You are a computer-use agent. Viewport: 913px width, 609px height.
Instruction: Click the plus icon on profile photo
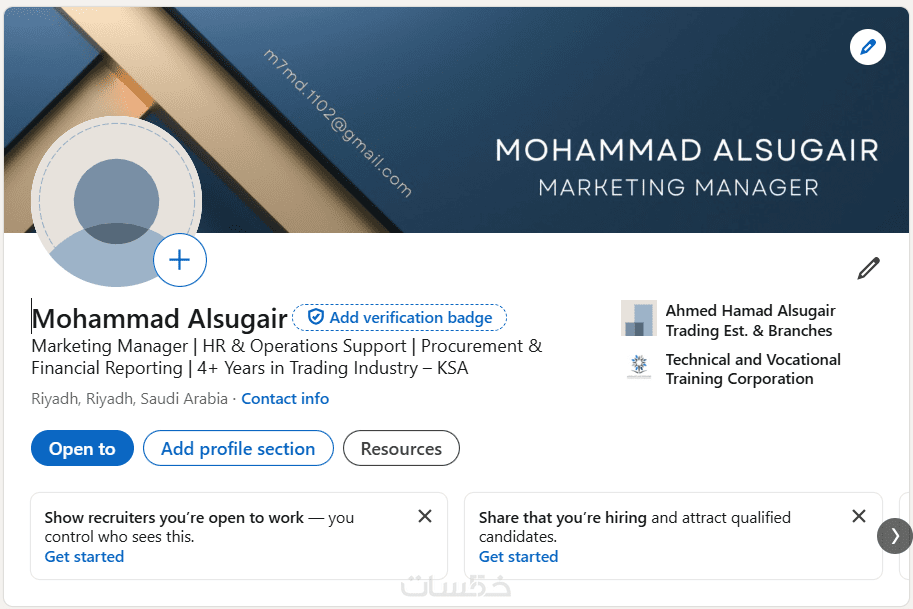[x=180, y=261]
